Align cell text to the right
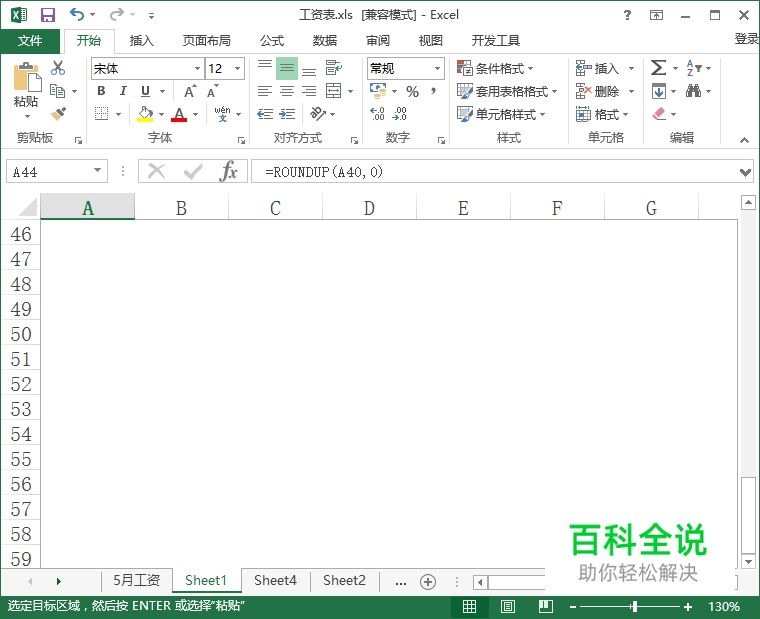This screenshot has height=619, width=760. 309,91
